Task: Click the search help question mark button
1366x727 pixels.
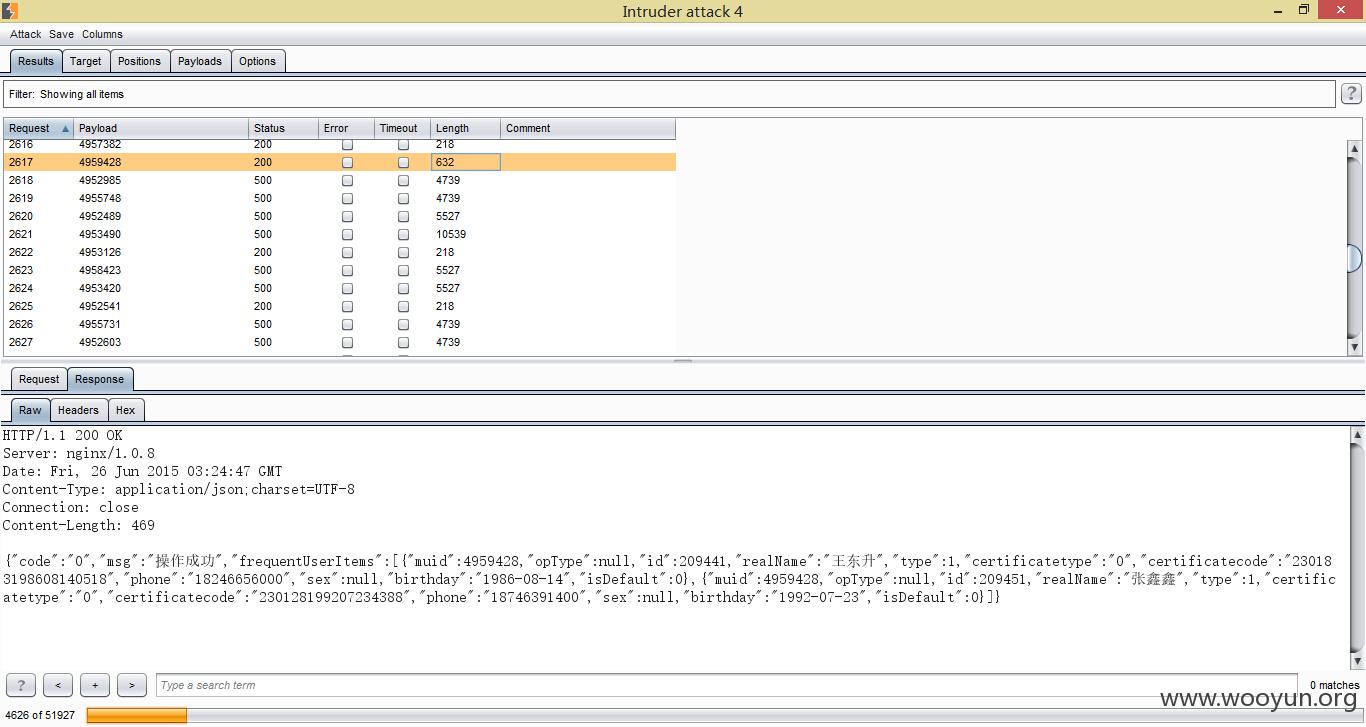Action: [20, 685]
